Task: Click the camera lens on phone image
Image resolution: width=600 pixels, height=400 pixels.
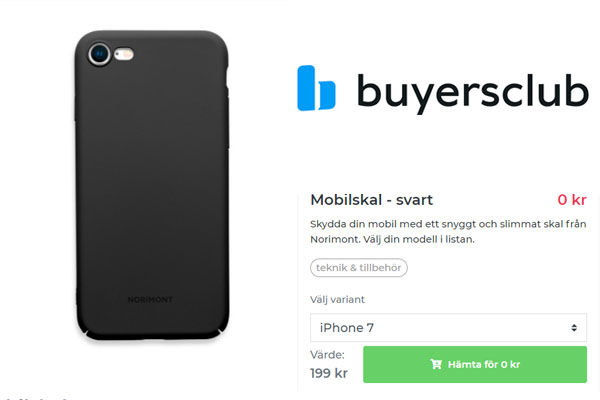Action: [99, 54]
